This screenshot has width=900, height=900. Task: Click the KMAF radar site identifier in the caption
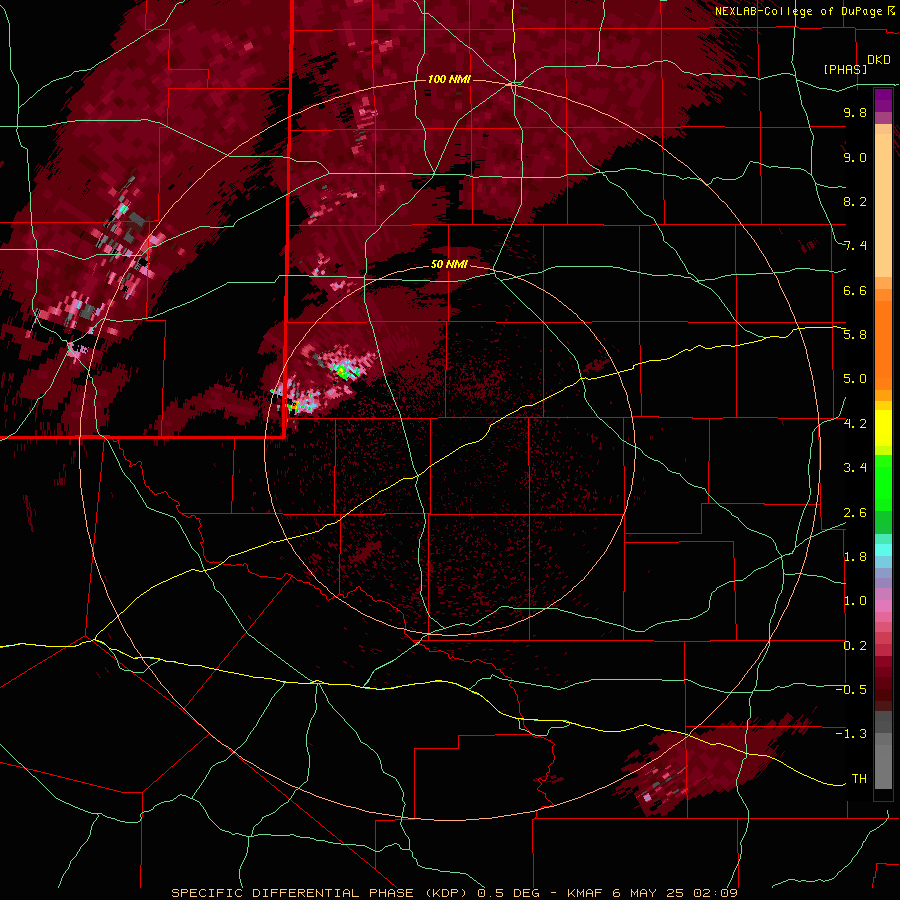point(587,893)
